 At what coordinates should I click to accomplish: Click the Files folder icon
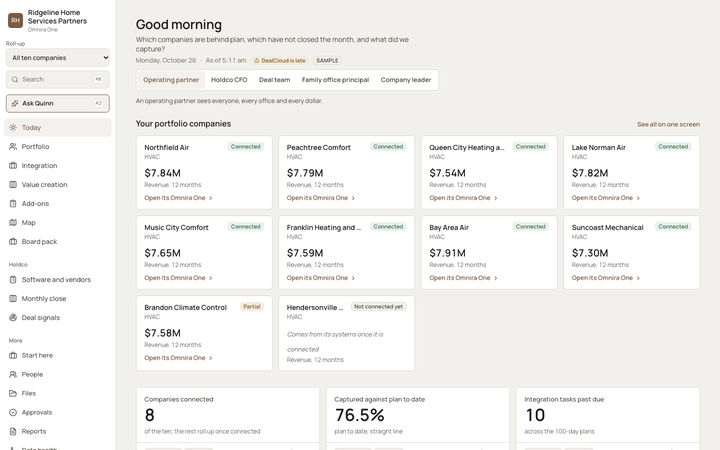click(x=13, y=394)
